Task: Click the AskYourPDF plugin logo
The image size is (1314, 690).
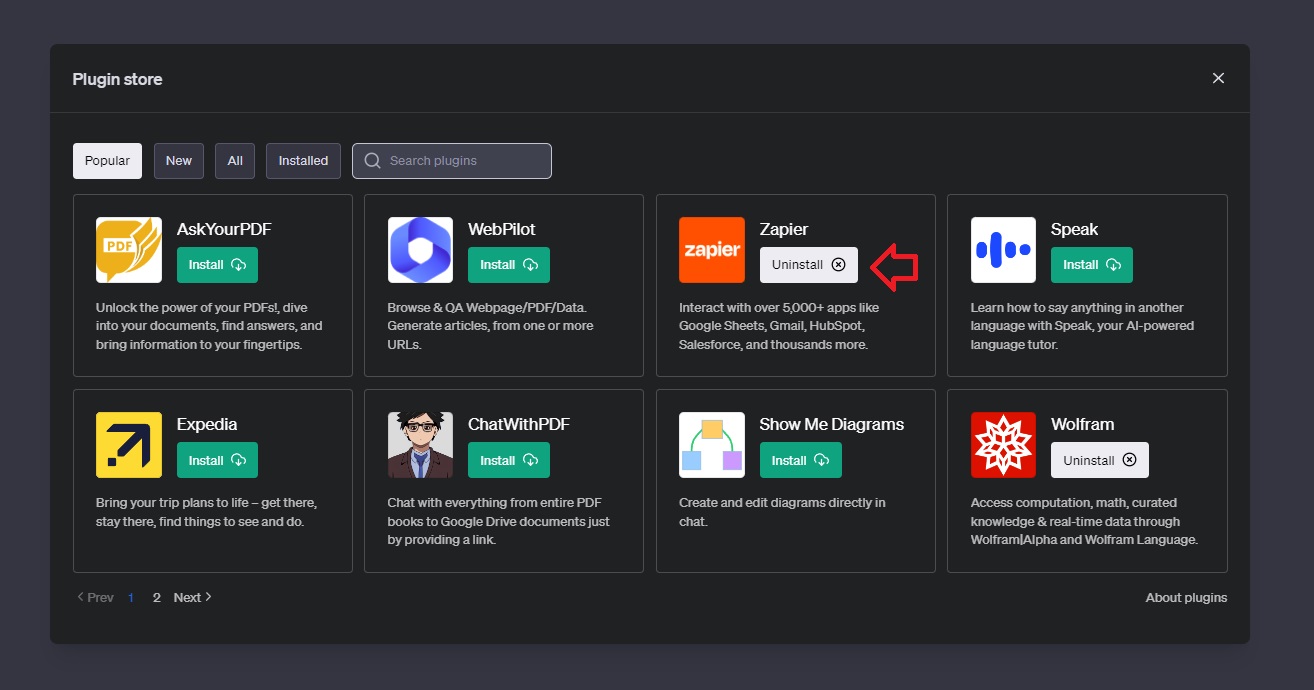Action: 129,250
